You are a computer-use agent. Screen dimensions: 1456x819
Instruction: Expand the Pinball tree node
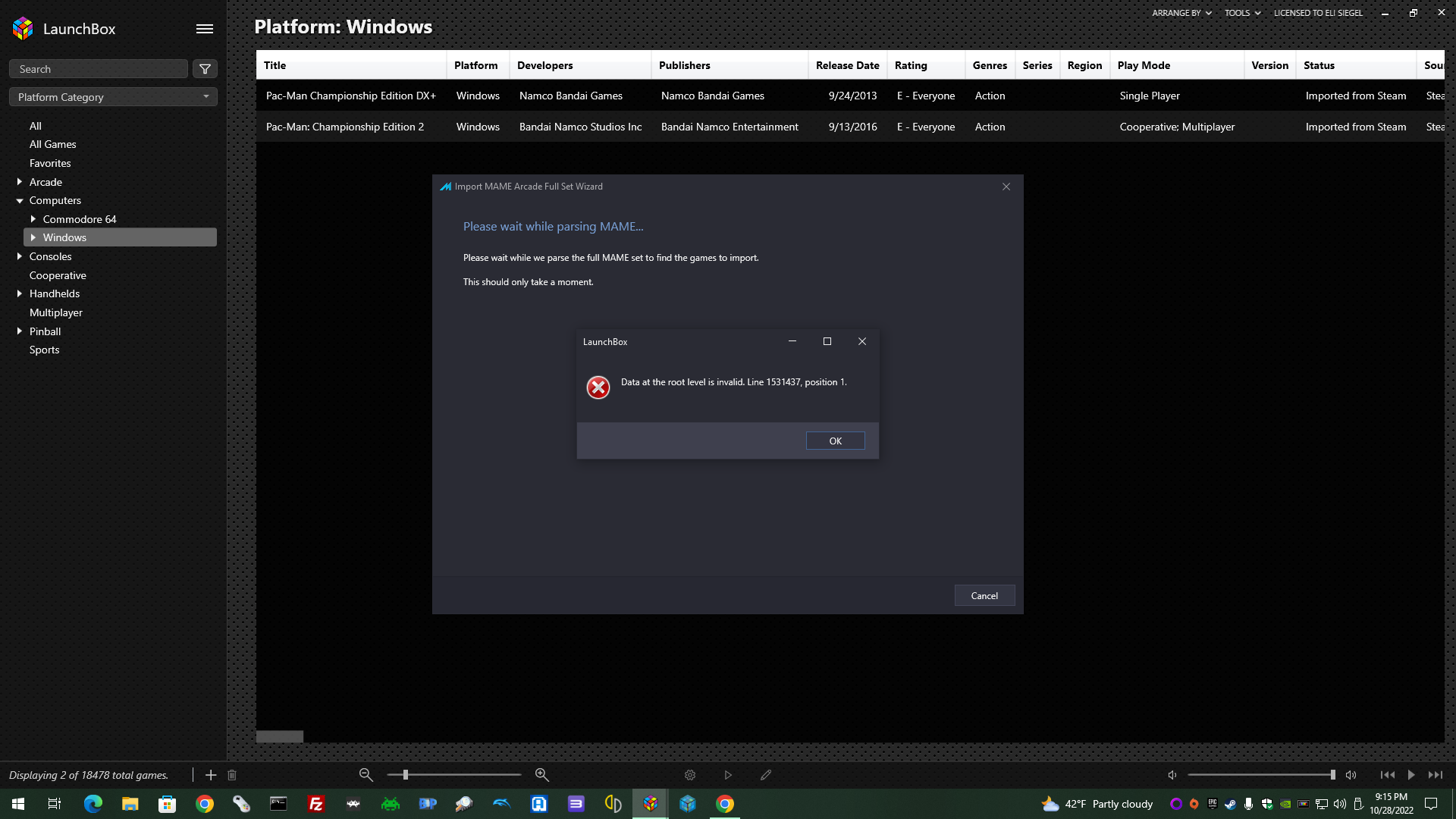click(x=20, y=331)
